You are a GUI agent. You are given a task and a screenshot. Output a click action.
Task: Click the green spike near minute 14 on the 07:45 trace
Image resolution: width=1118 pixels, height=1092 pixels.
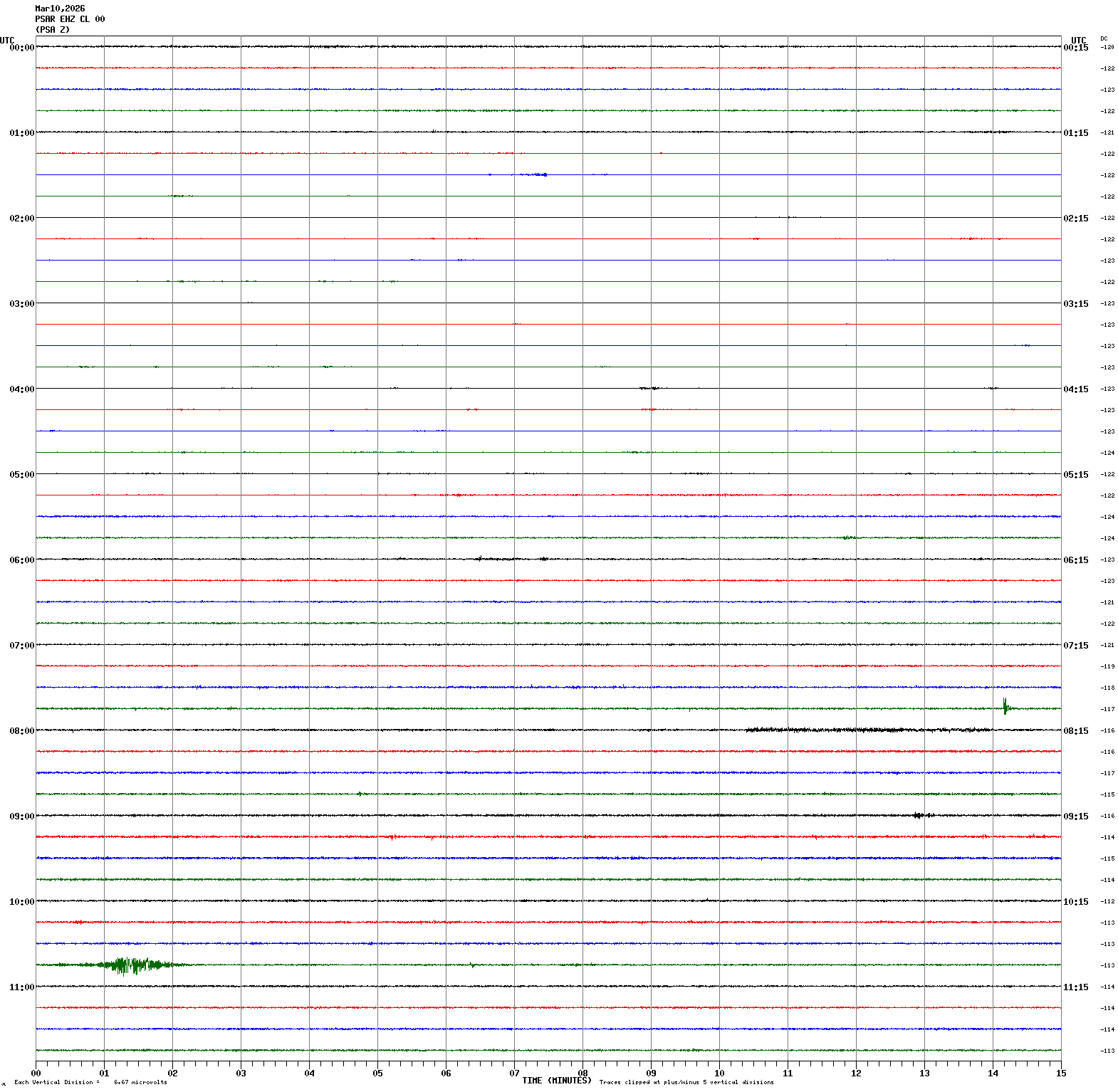pyautogui.click(x=1005, y=706)
